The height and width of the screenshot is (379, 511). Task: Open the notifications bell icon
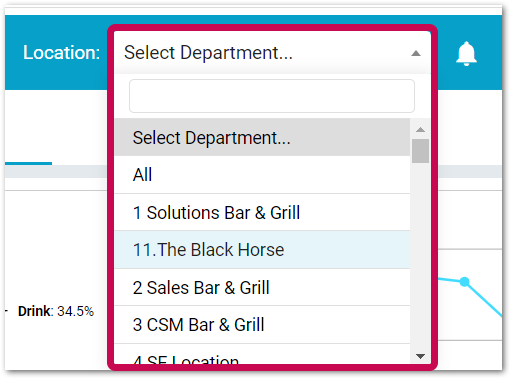[x=466, y=53]
